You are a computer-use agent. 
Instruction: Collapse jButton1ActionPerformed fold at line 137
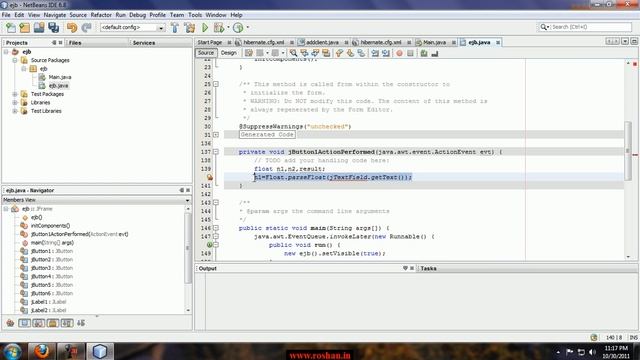tap(216, 152)
